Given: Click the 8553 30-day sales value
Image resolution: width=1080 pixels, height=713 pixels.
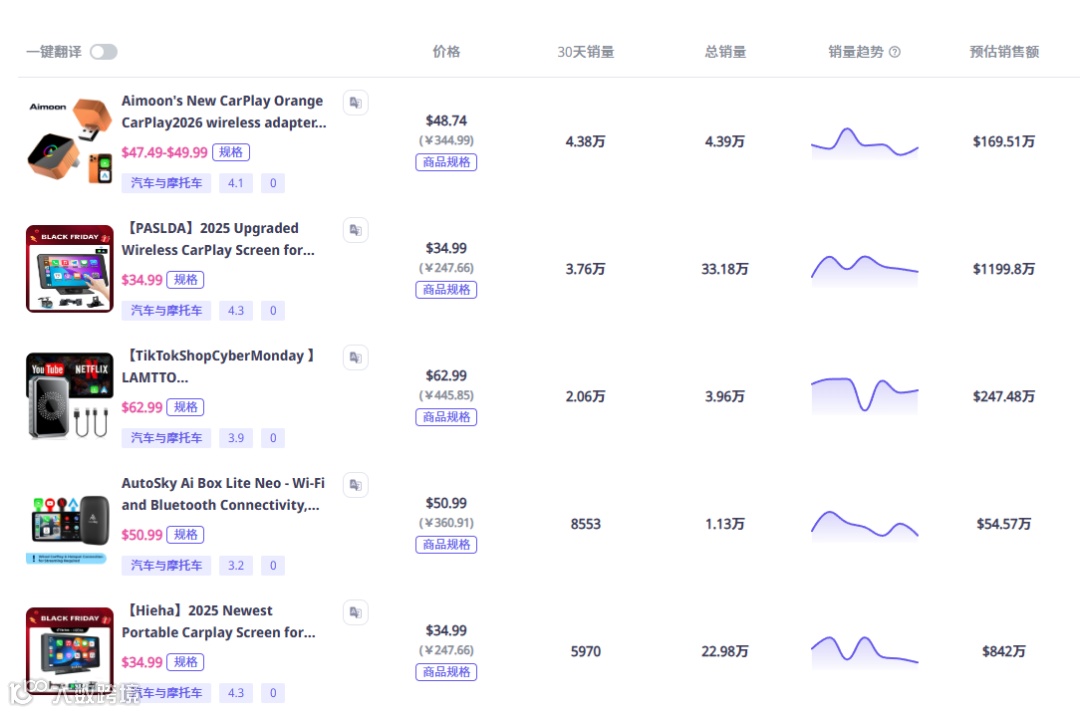Looking at the screenshot, I should click(x=585, y=524).
